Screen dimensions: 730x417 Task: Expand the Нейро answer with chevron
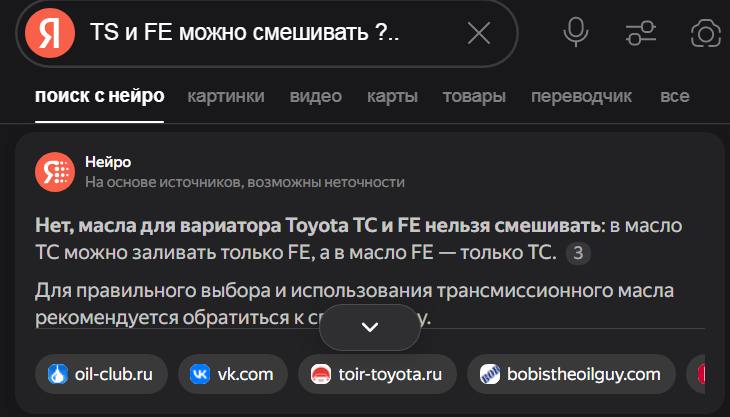369,327
